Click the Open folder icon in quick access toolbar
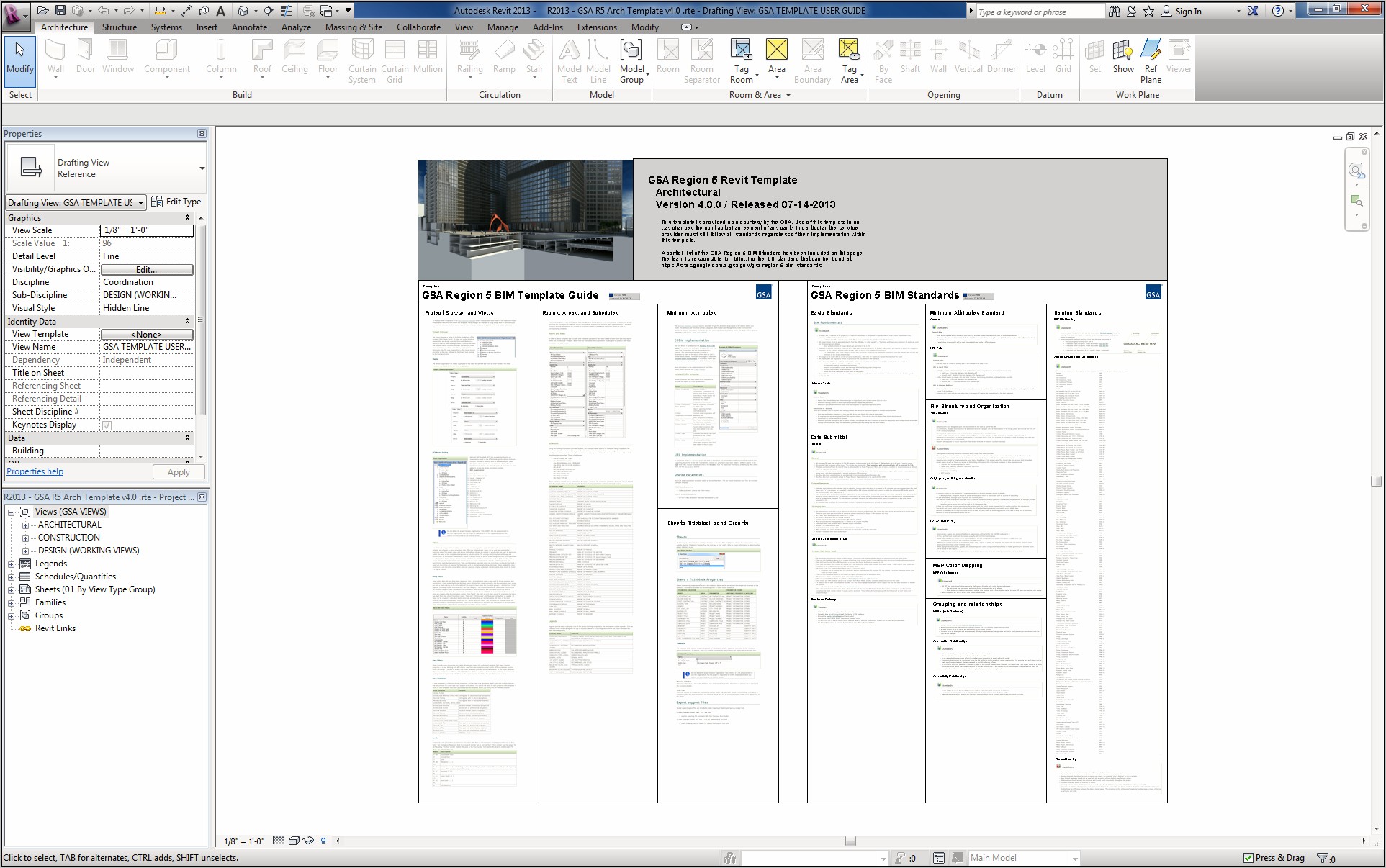 [43, 11]
